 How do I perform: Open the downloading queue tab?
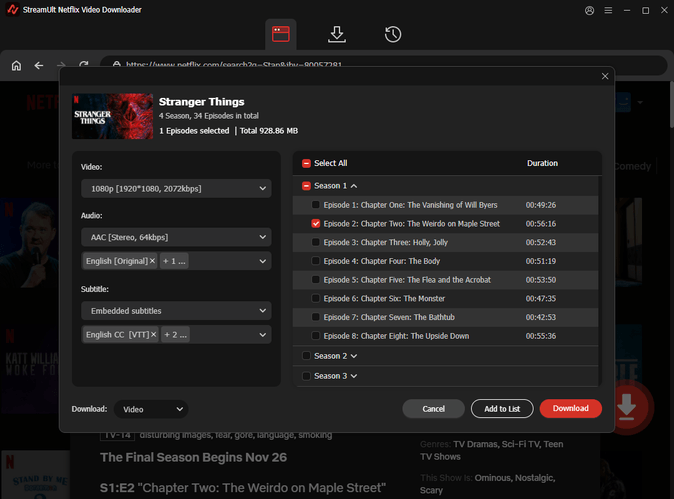337,34
